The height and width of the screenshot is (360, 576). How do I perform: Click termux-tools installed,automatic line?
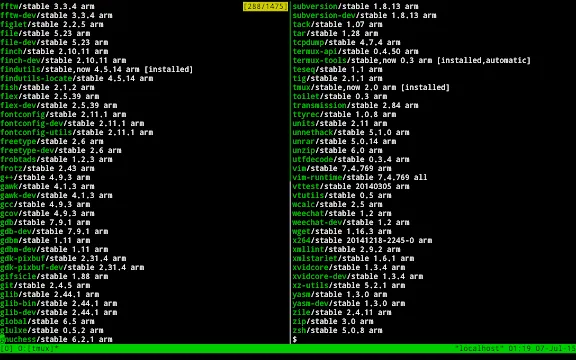(x=411, y=60)
